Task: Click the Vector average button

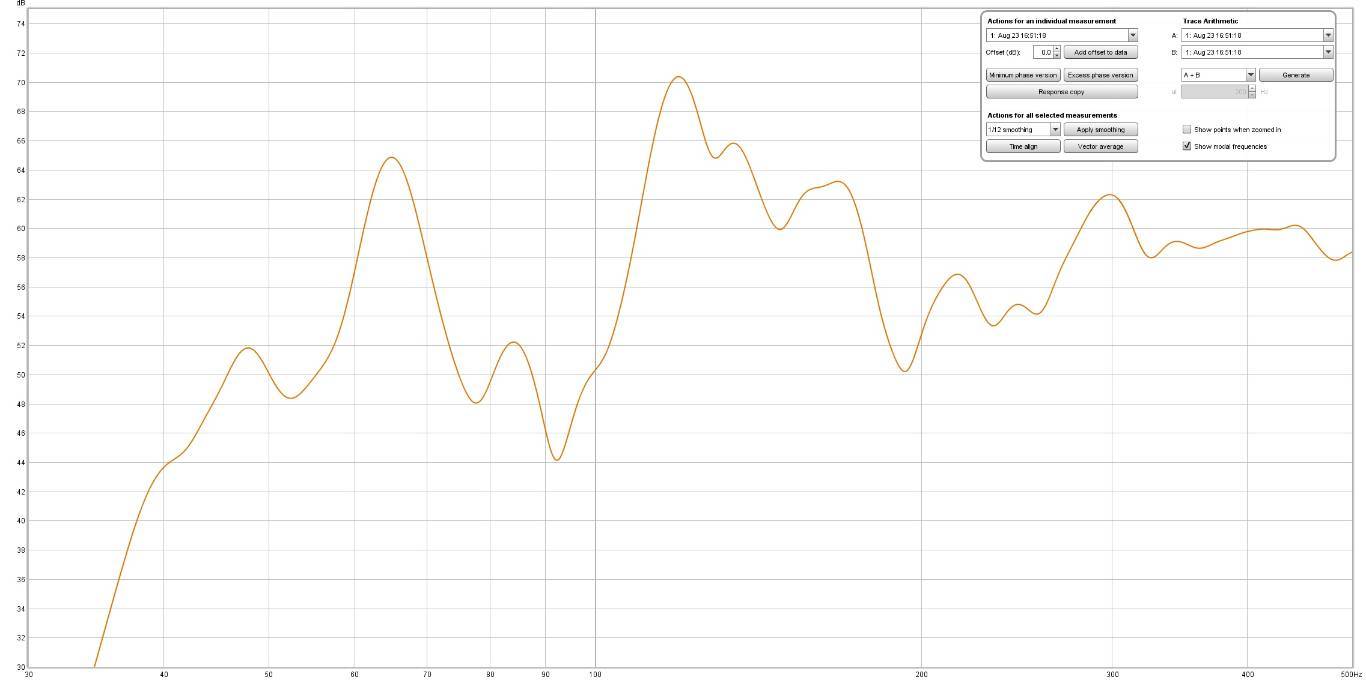Action: click(x=1100, y=146)
